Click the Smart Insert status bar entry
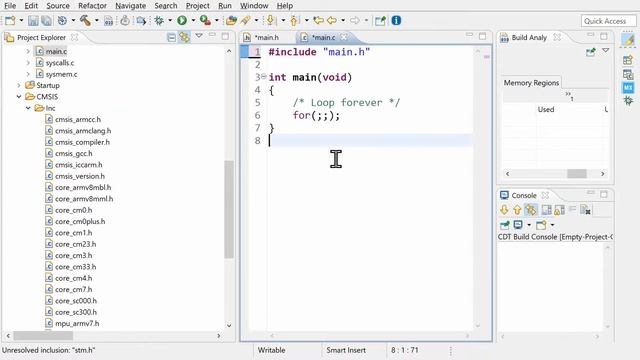Image resolution: width=640 pixels, height=360 pixels. 346,350
